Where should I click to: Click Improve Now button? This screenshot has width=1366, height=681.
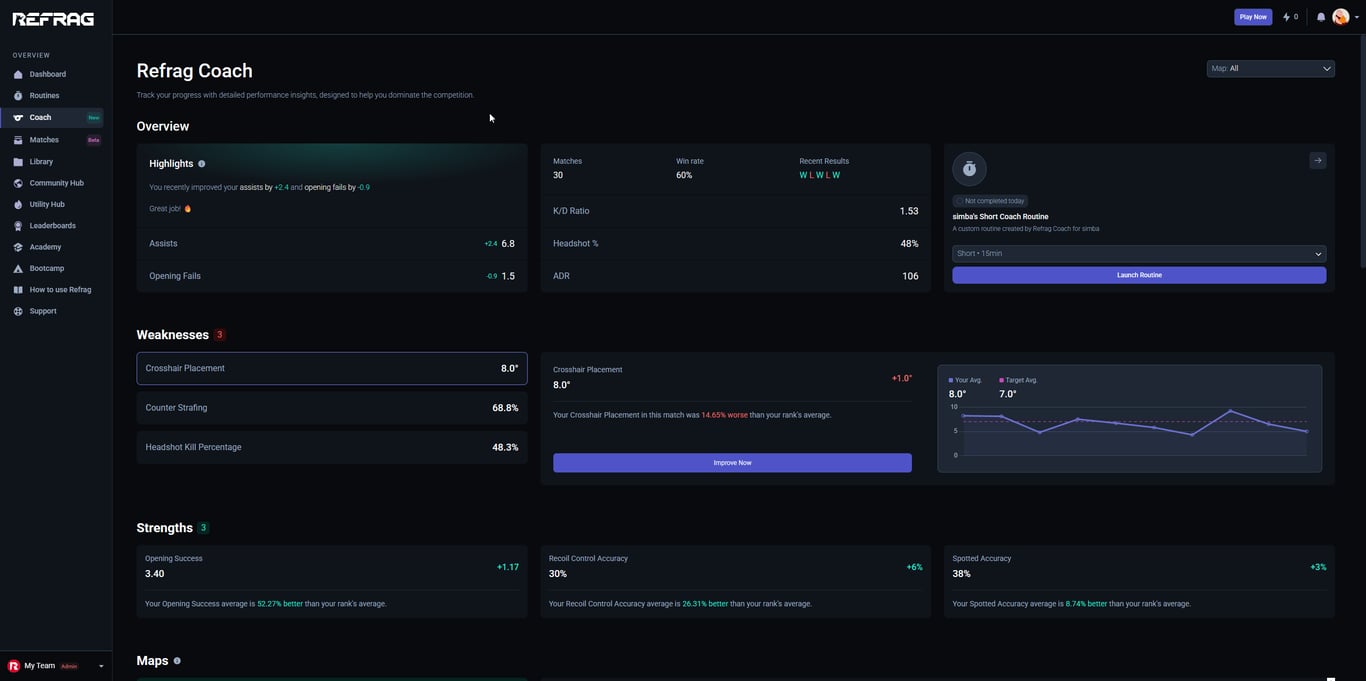(x=732, y=463)
